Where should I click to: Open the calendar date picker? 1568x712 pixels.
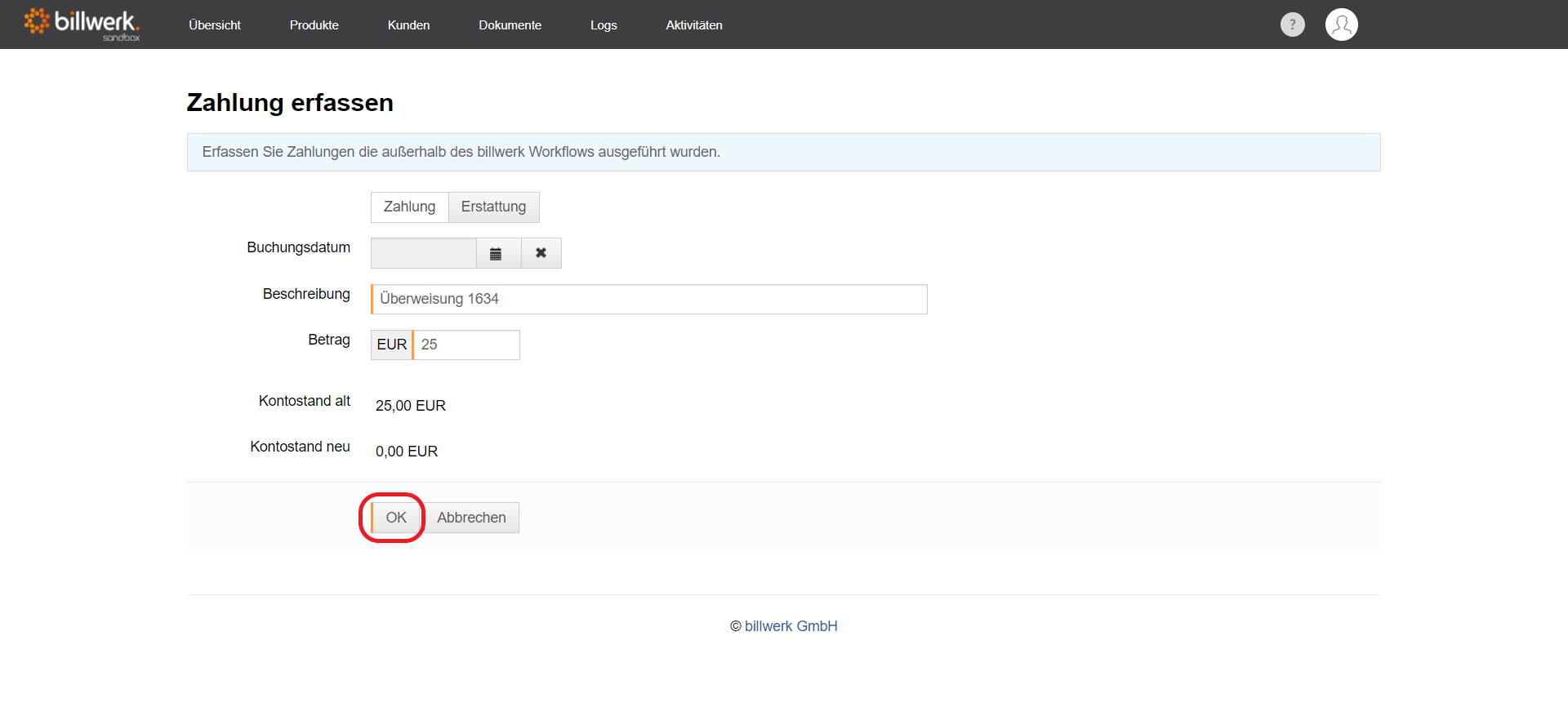point(498,253)
